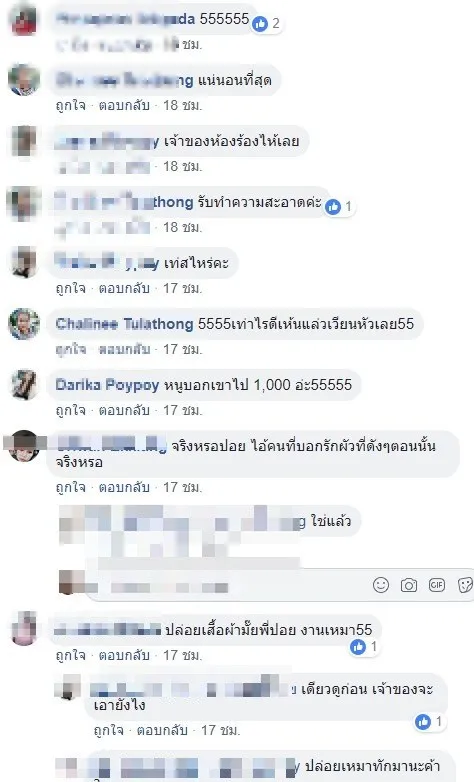
Task: Like Darika Poypoy's 1,000 comment
Action: click(70, 410)
